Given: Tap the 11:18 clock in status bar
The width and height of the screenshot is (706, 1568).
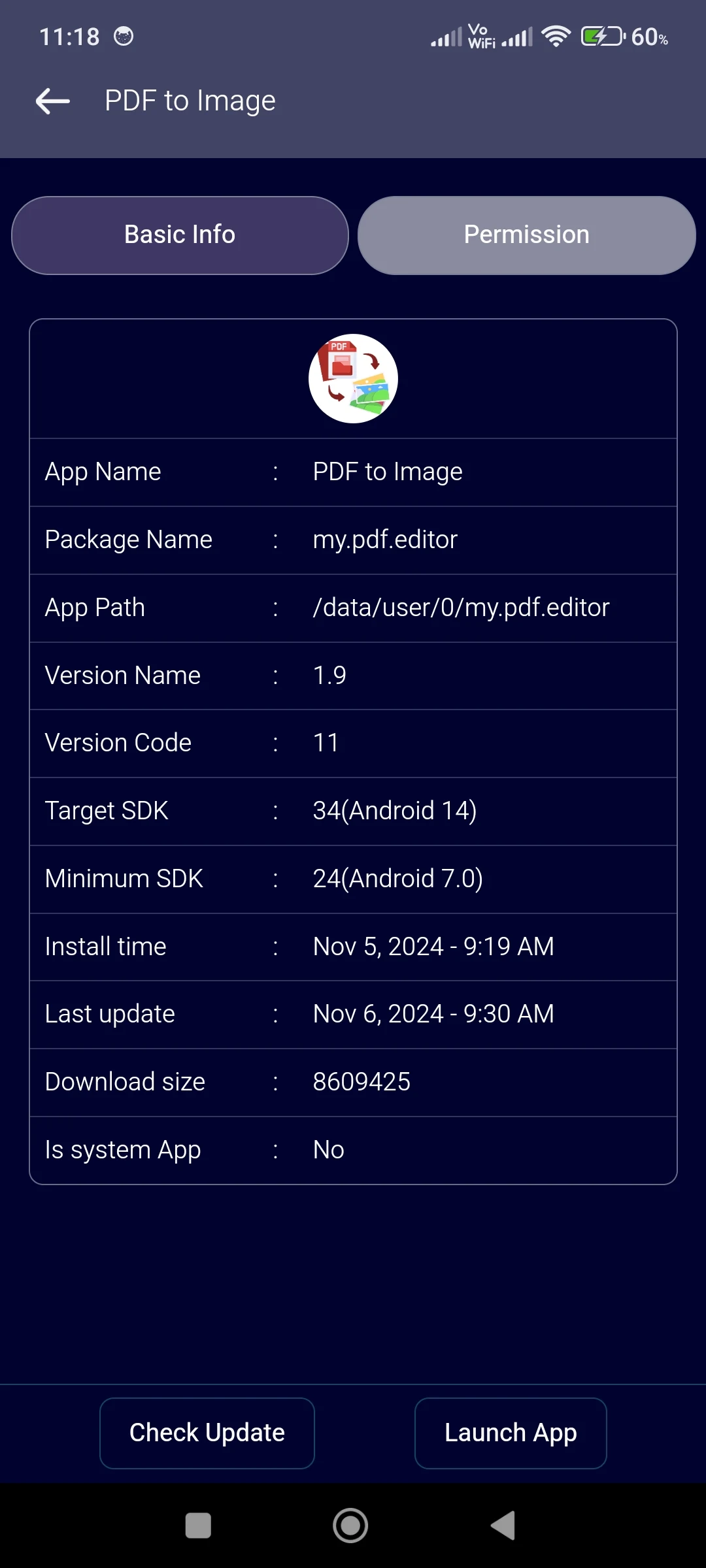Looking at the screenshot, I should coord(69,37).
